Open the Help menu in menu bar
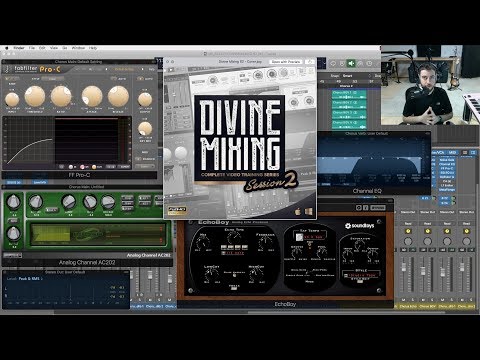The width and height of the screenshot is (480, 360). (x=93, y=48)
